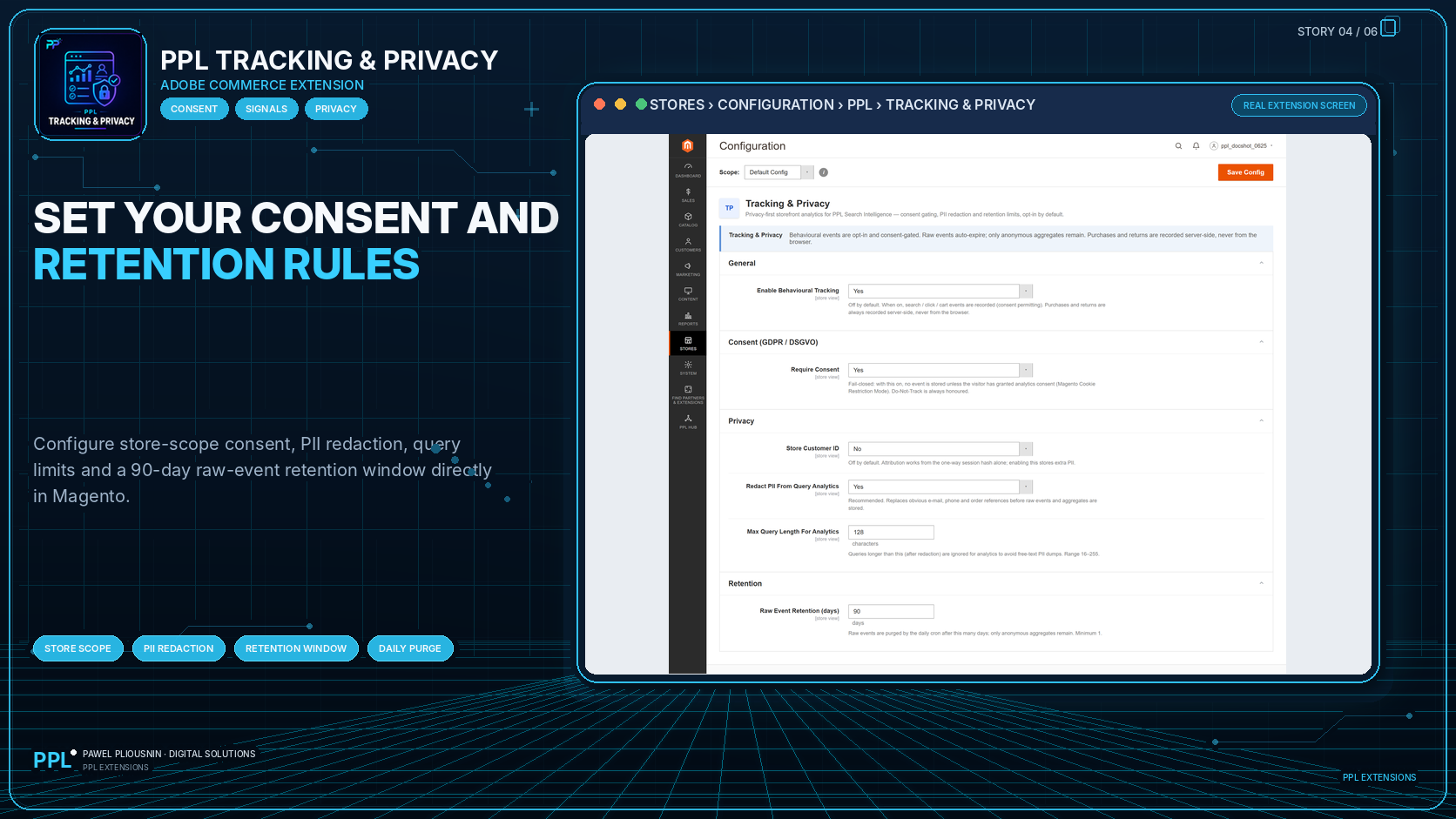Open Find Partners & Extensions in sidebar
The height and width of the screenshot is (819, 1456).
(688, 395)
